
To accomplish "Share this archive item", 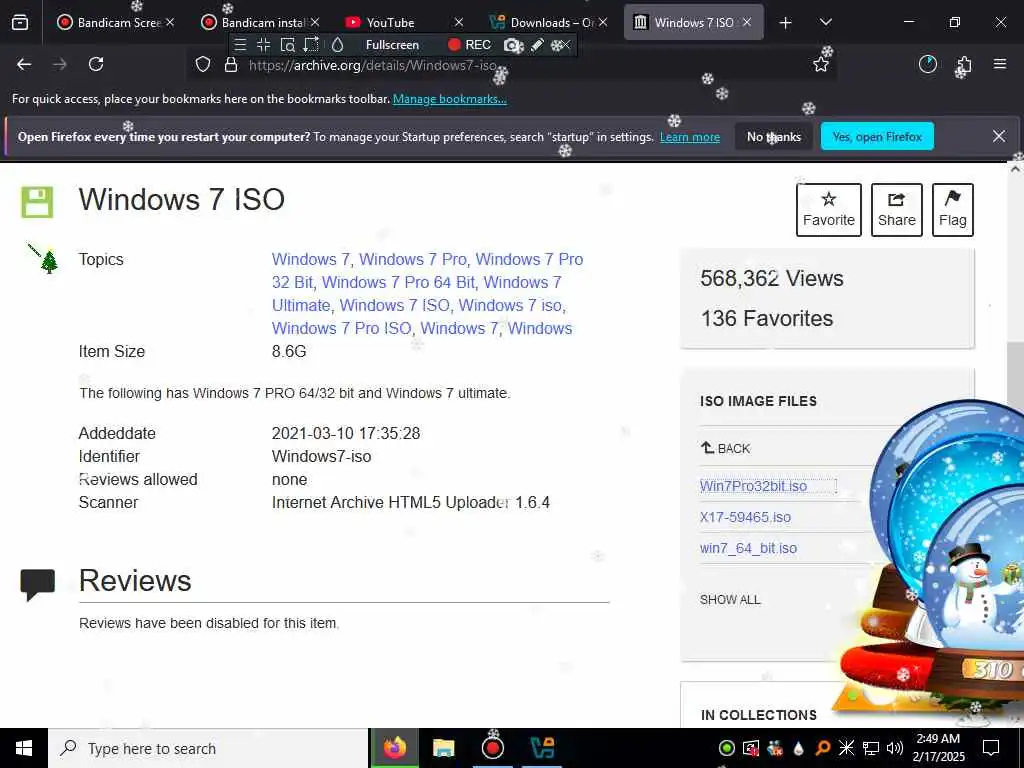I will coord(897,210).
